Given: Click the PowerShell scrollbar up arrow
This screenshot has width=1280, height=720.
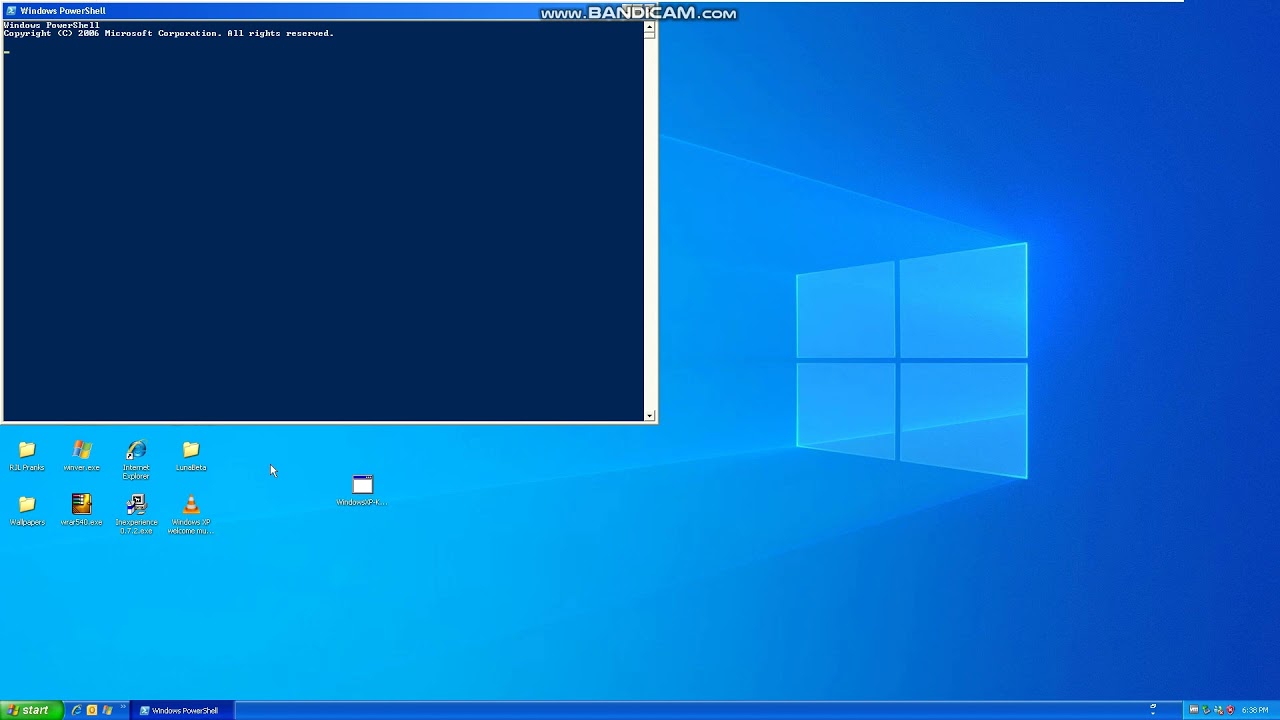Looking at the screenshot, I should pos(650,29).
